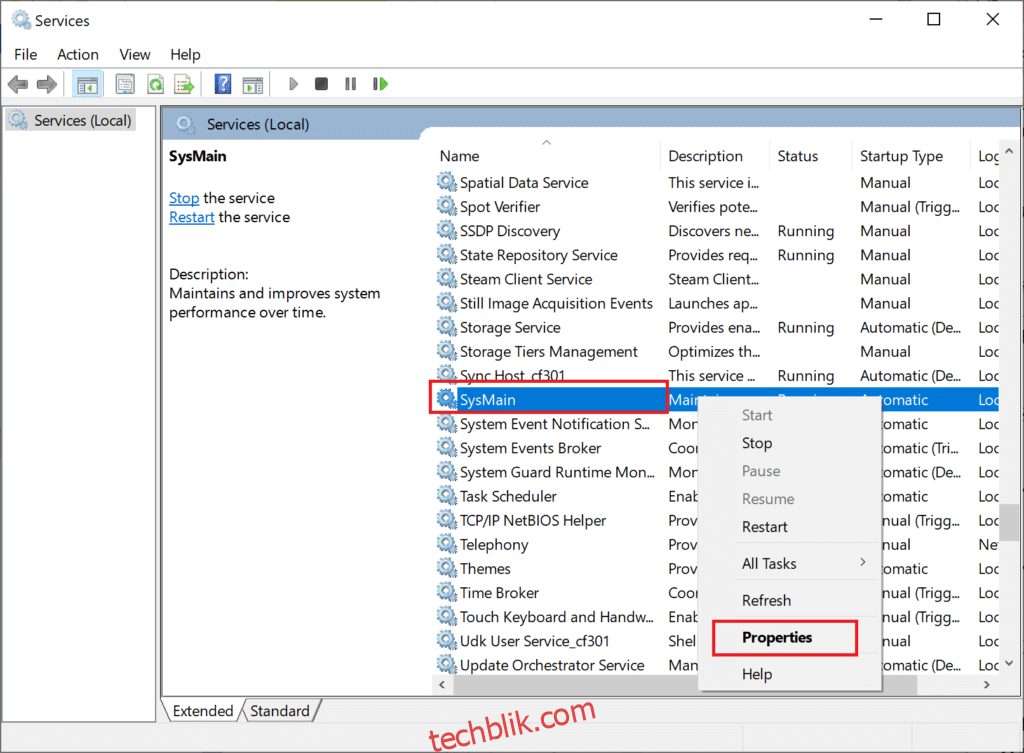Choose Help in the context menu

[x=789, y=674]
